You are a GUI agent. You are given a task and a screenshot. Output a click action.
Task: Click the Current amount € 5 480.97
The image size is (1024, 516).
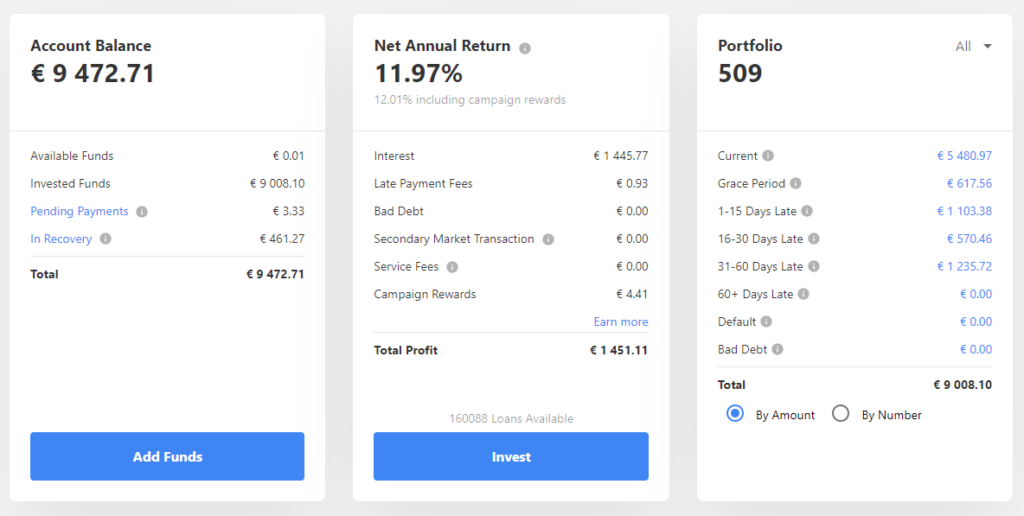[964, 156]
